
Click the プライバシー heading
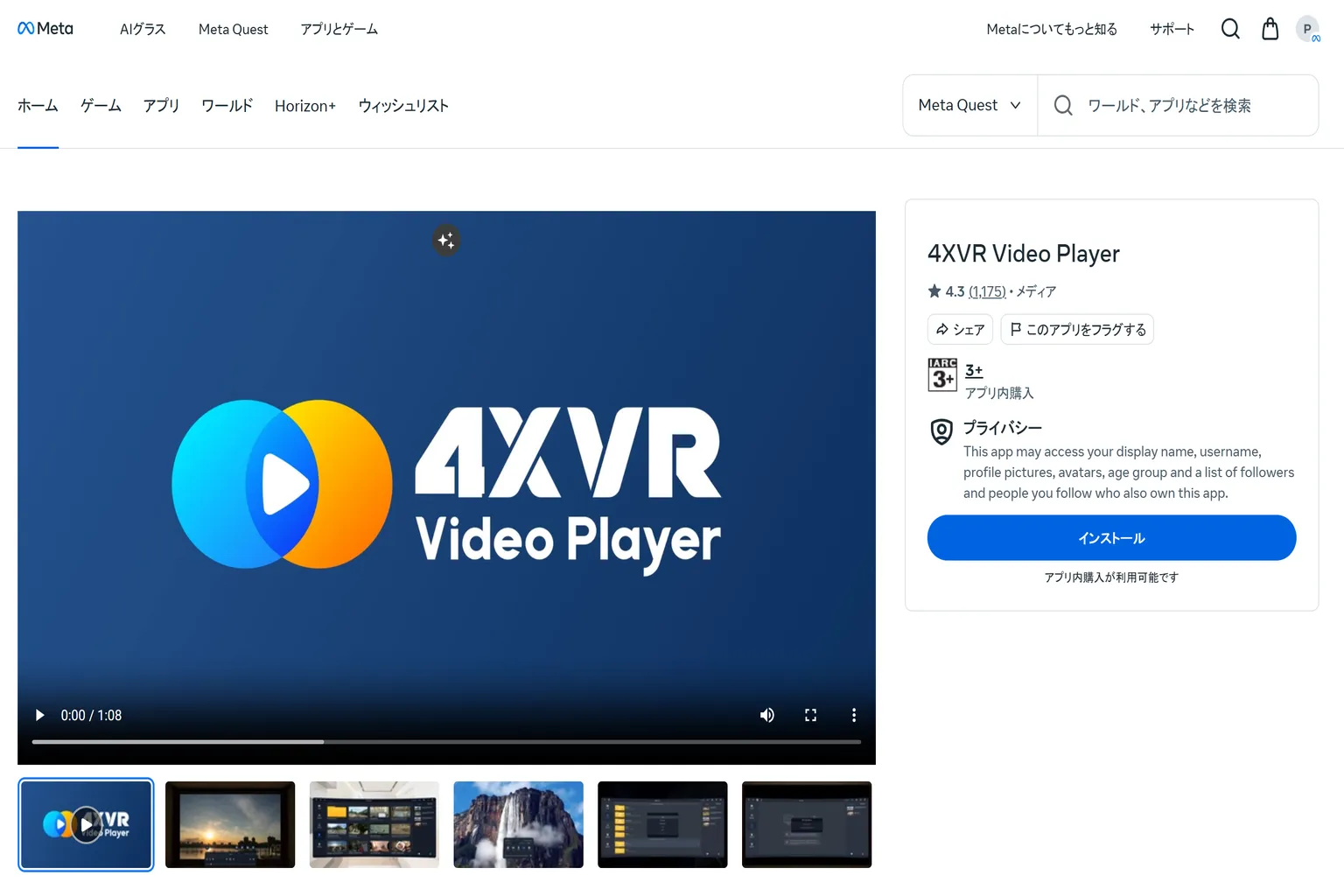point(1003,428)
